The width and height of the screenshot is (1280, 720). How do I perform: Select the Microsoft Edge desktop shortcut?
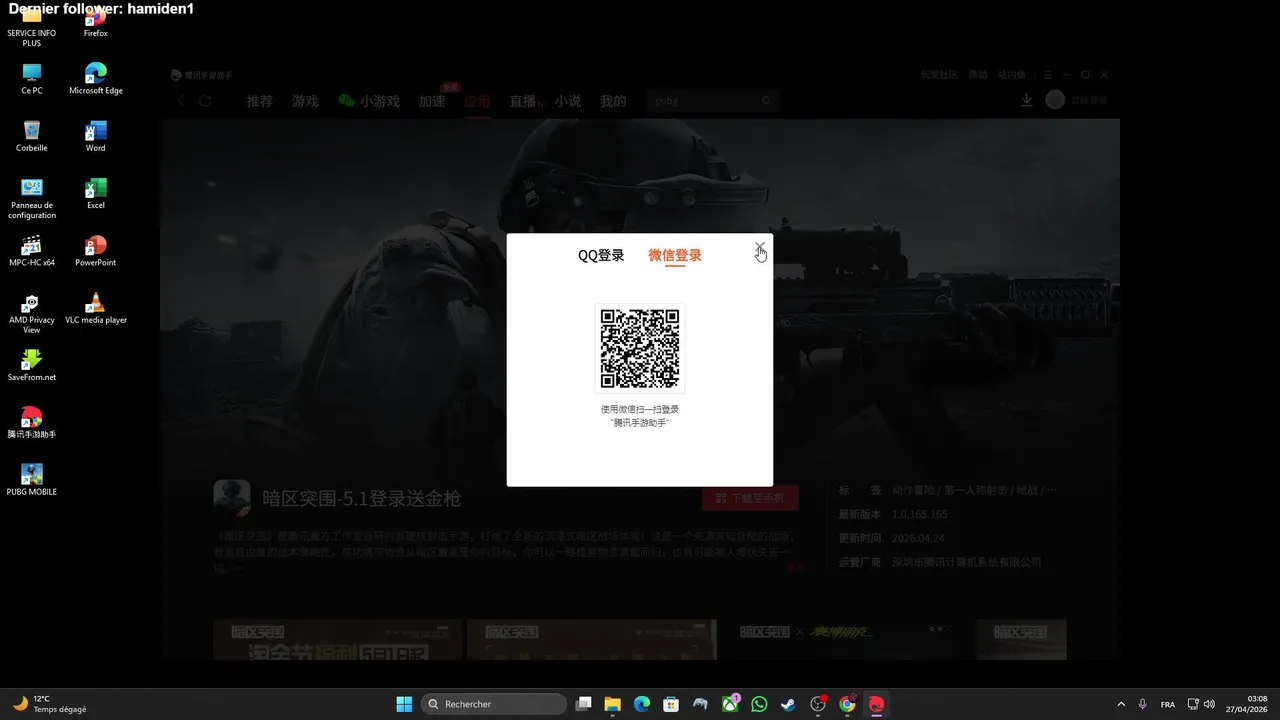tap(96, 80)
